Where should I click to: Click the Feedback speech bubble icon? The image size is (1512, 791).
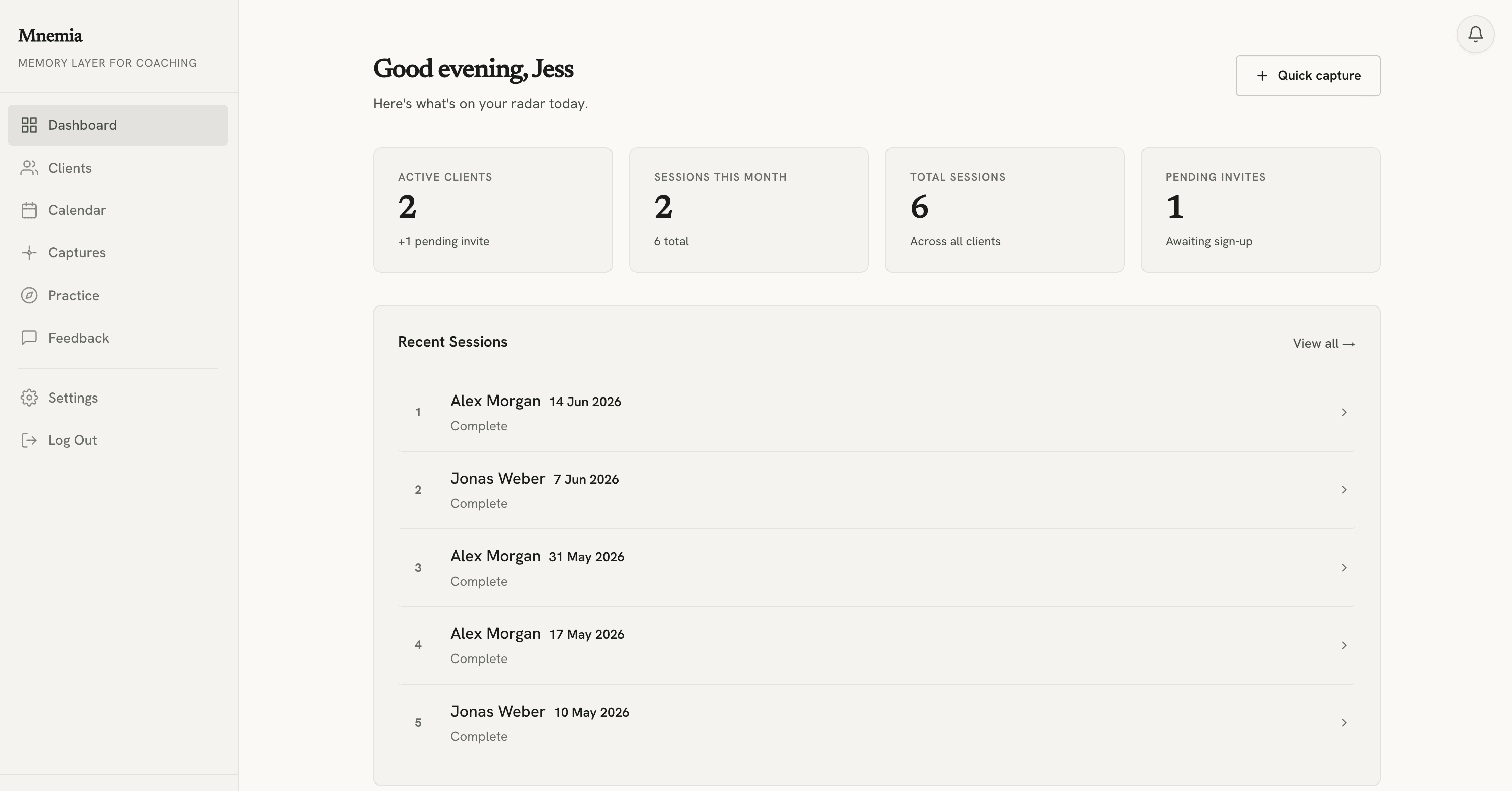[x=29, y=338]
